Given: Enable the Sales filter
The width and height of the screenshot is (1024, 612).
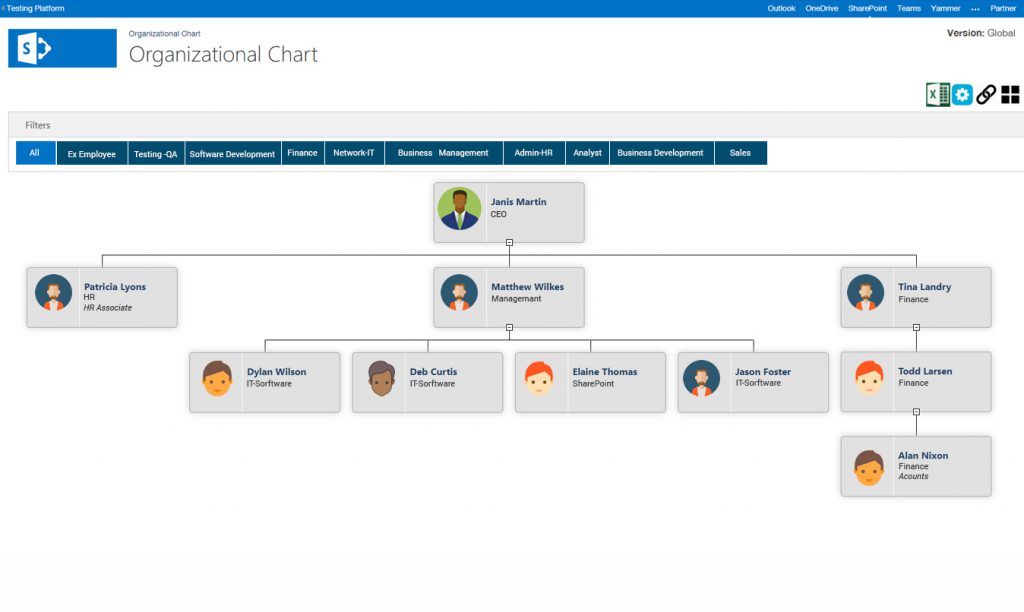Looking at the screenshot, I should 740,152.
